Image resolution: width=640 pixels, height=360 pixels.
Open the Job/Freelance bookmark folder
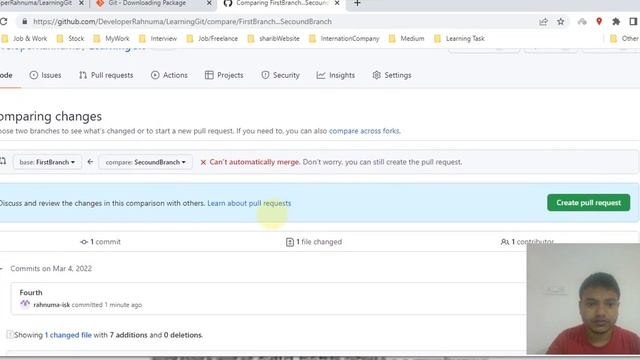[x=212, y=39]
